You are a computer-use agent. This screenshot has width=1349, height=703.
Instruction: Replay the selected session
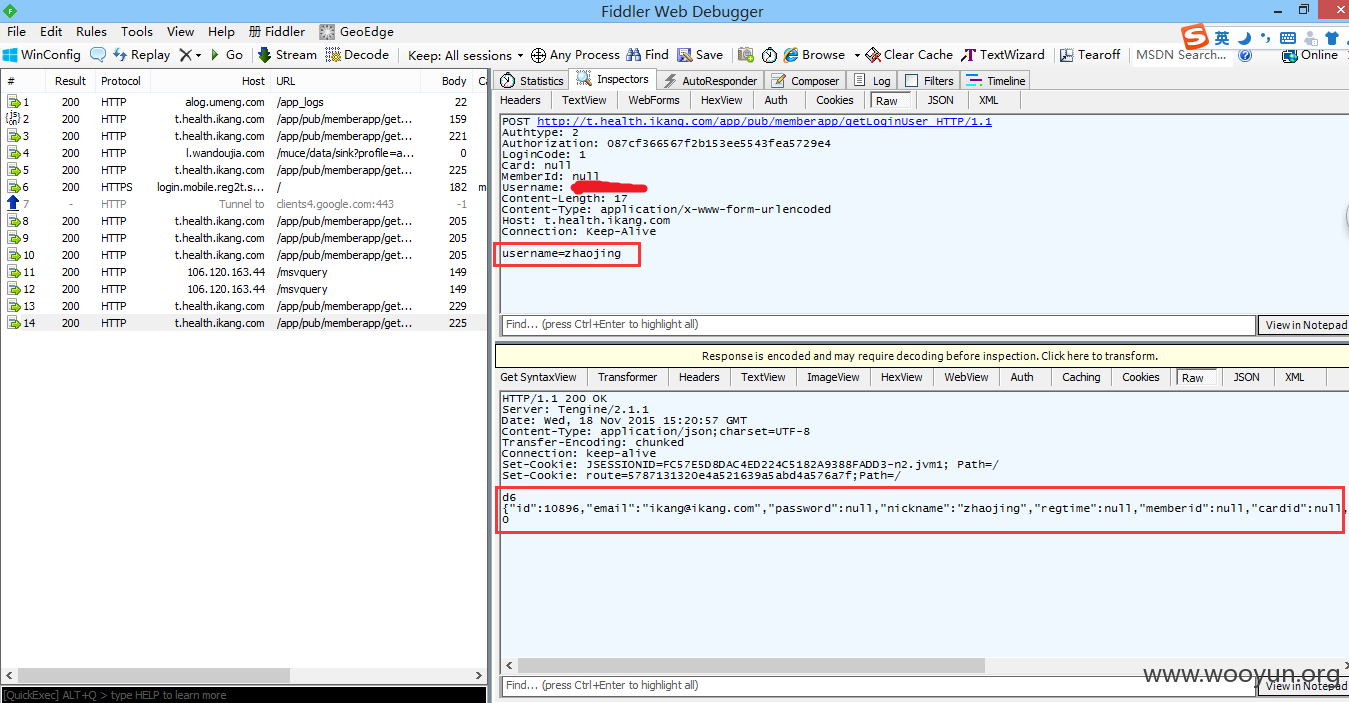(x=142, y=55)
